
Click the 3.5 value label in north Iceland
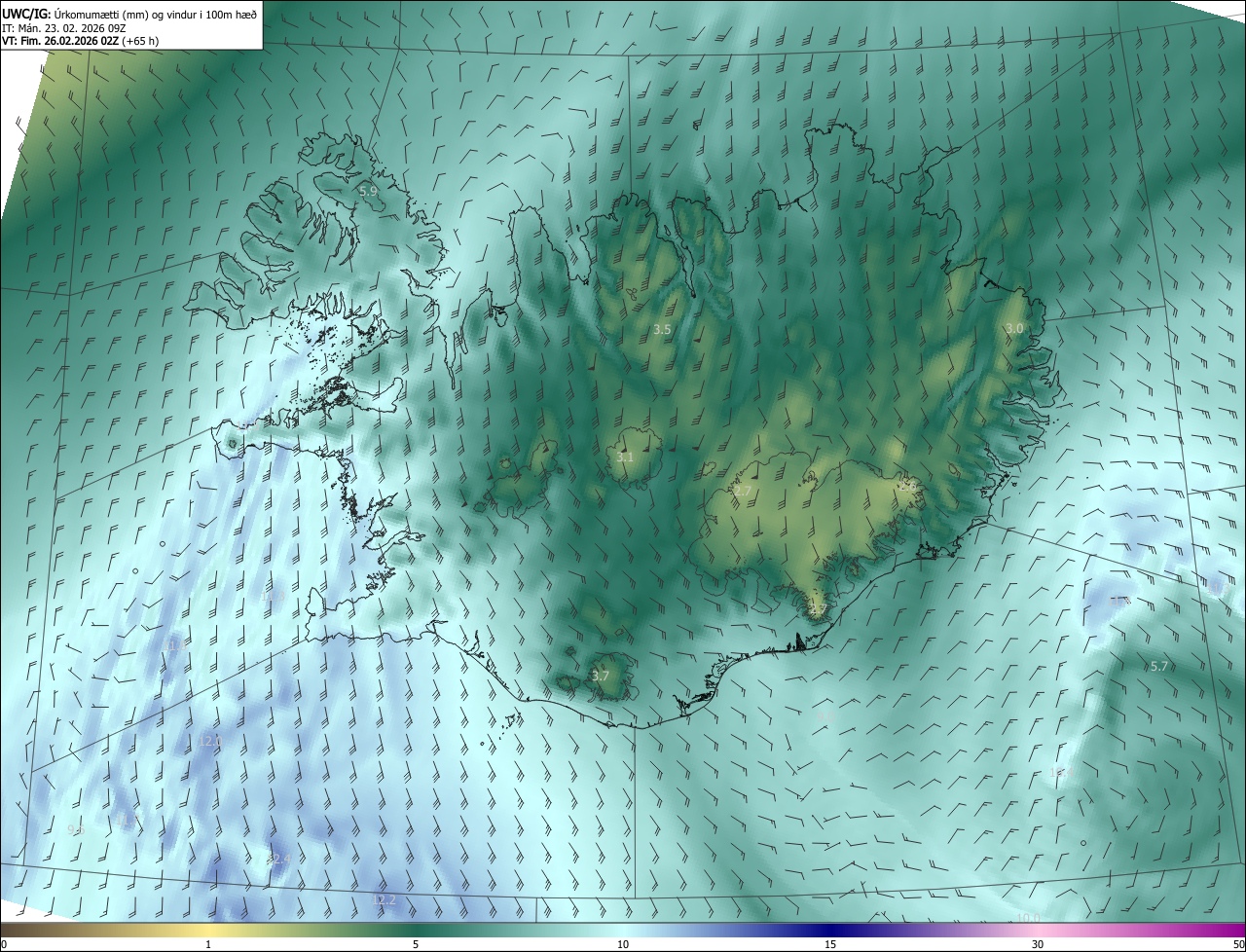662,330
